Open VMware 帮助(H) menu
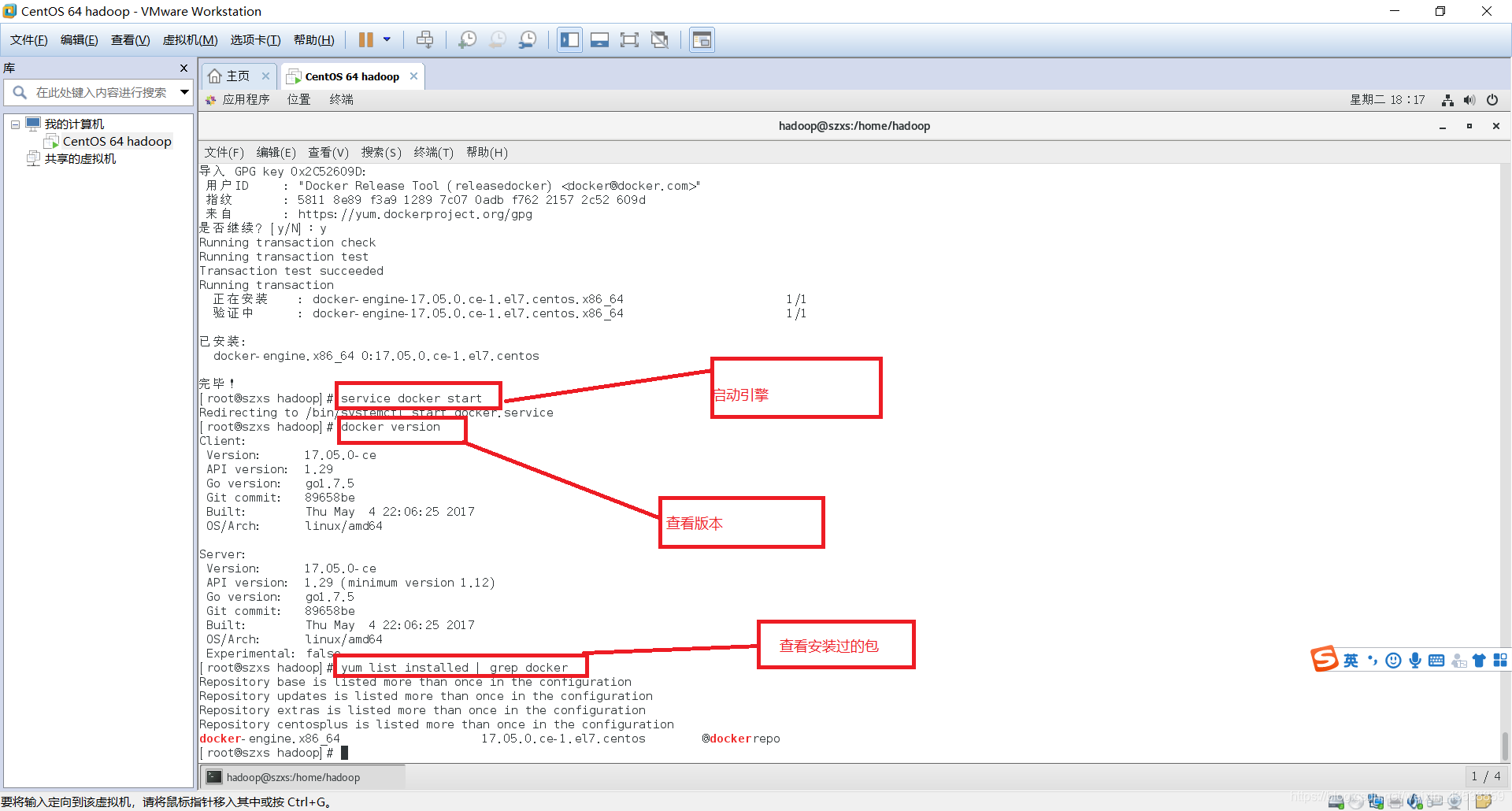1512x811 pixels. coord(313,40)
